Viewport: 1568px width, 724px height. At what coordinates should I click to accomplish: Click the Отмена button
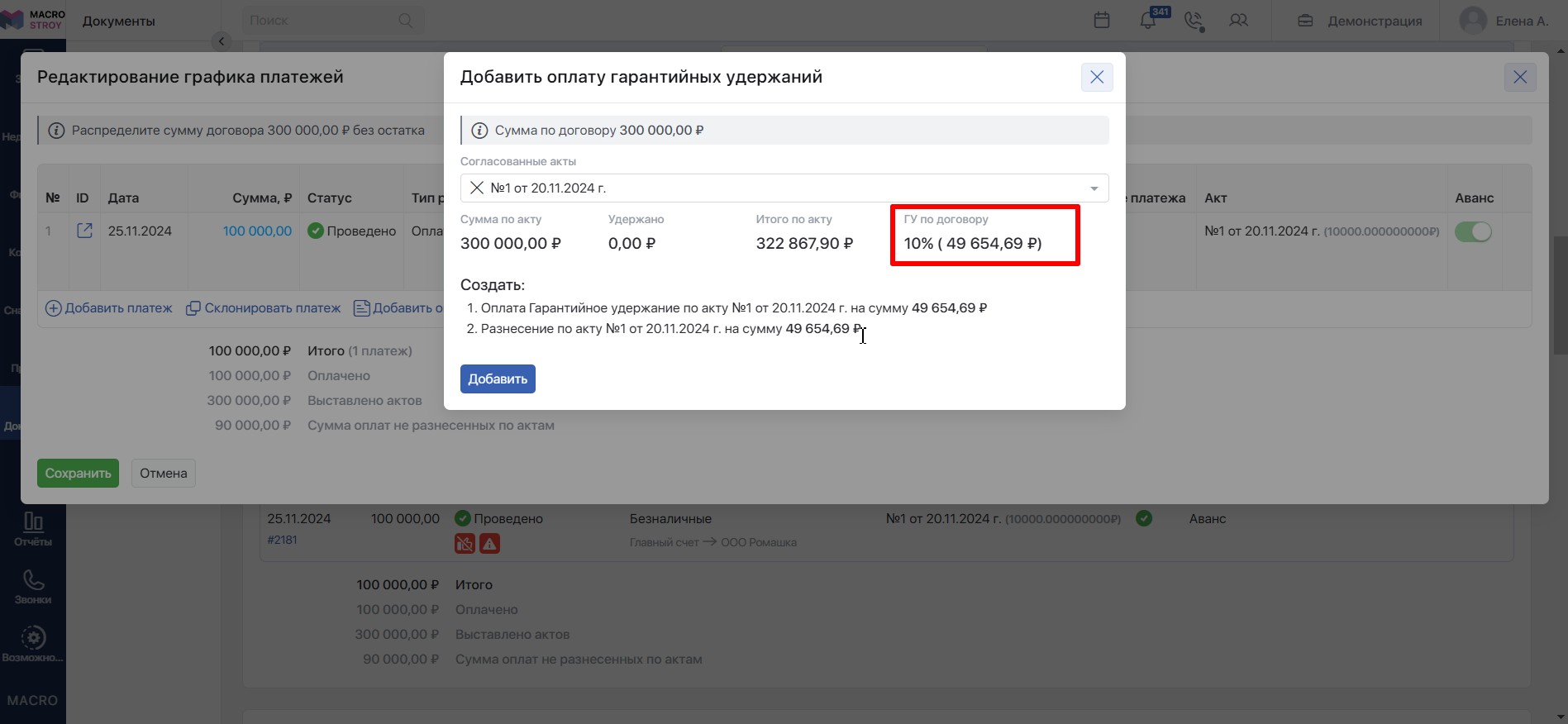pyautogui.click(x=164, y=473)
